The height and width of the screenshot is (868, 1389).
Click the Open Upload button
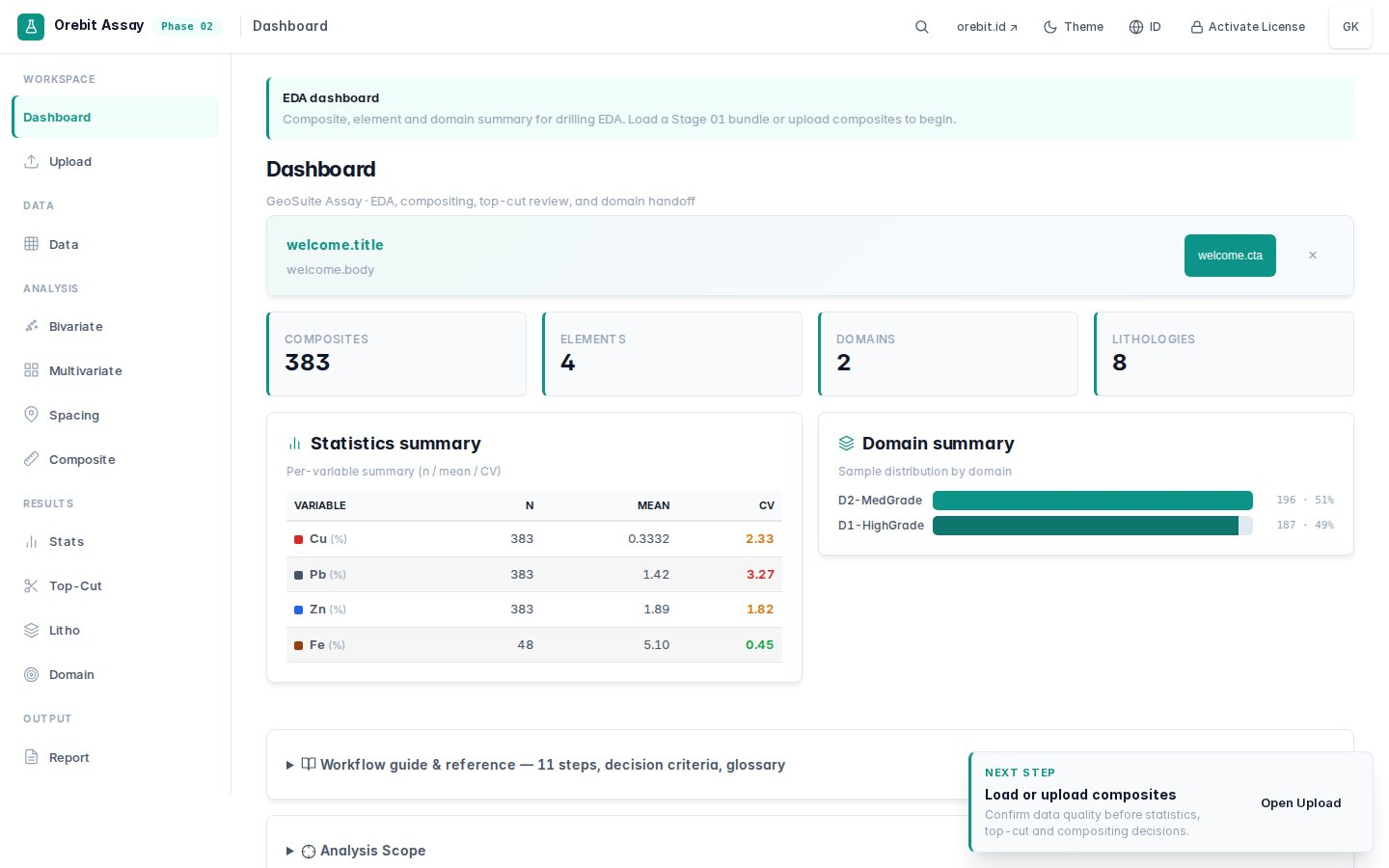point(1300,802)
